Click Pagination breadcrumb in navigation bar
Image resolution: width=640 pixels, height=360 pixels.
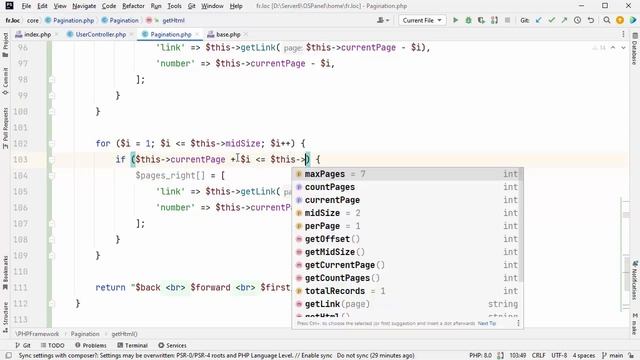click(x=120, y=20)
